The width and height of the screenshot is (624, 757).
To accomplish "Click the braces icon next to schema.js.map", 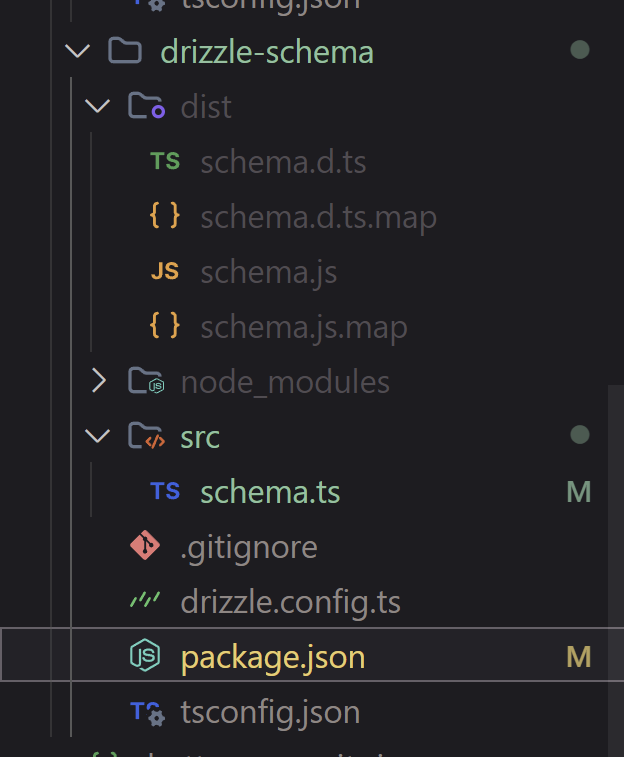I will (x=165, y=327).
